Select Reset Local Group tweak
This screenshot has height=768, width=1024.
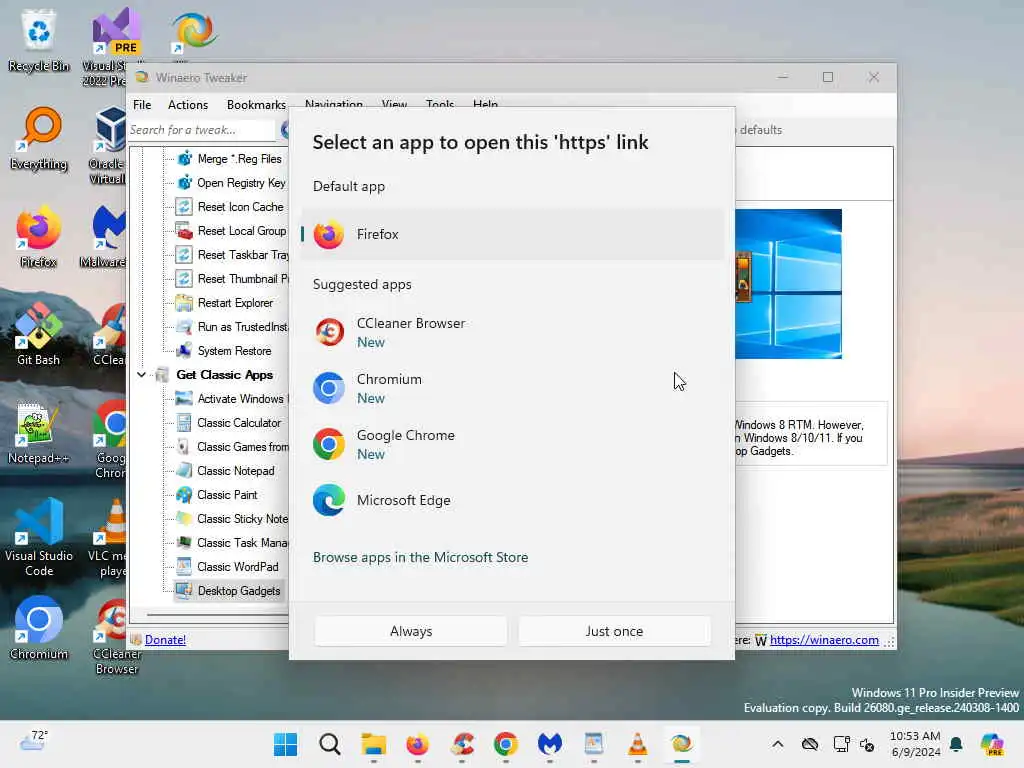[x=232, y=231]
